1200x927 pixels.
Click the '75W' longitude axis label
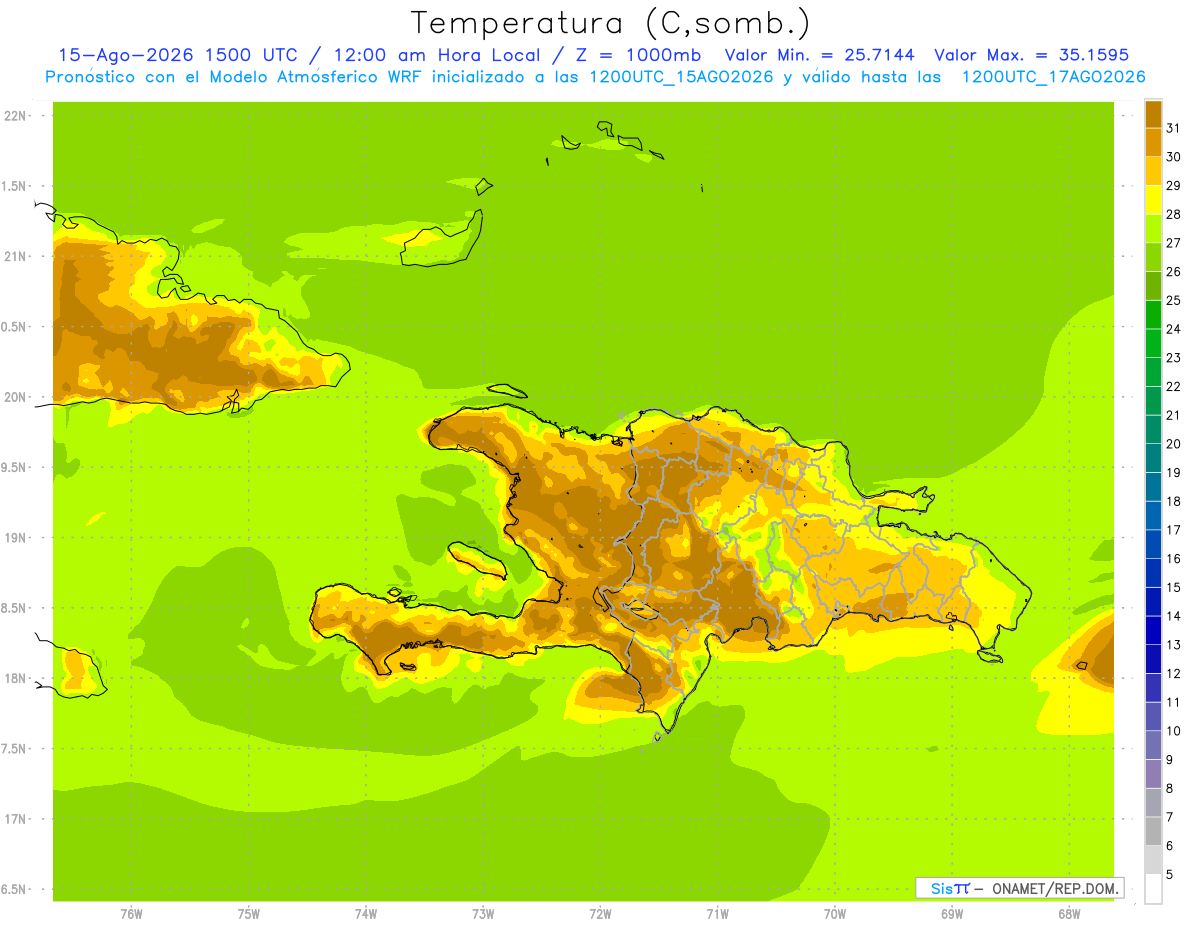coord(249,914)
